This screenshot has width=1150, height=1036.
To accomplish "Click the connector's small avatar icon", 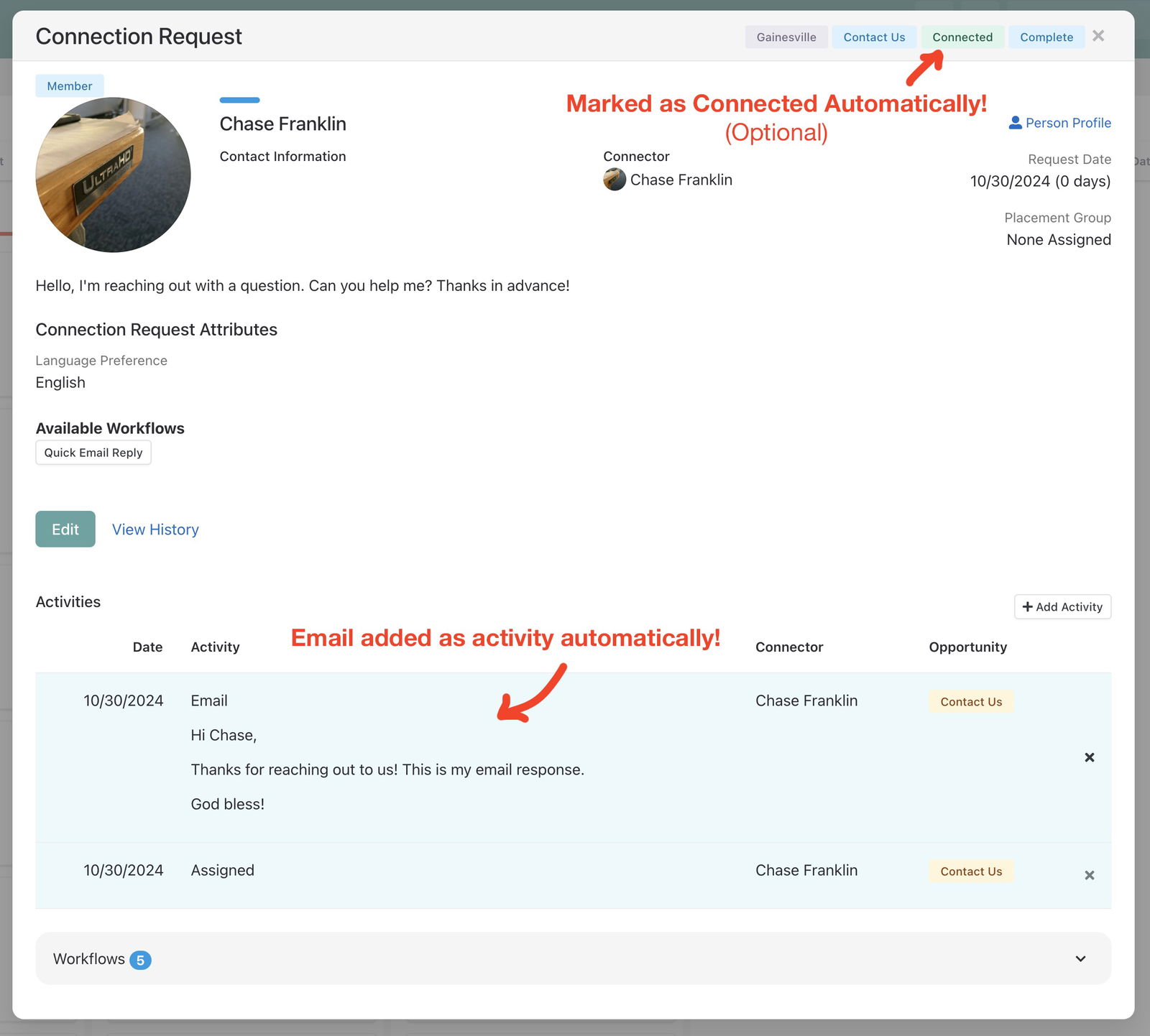I will (615, 180).
